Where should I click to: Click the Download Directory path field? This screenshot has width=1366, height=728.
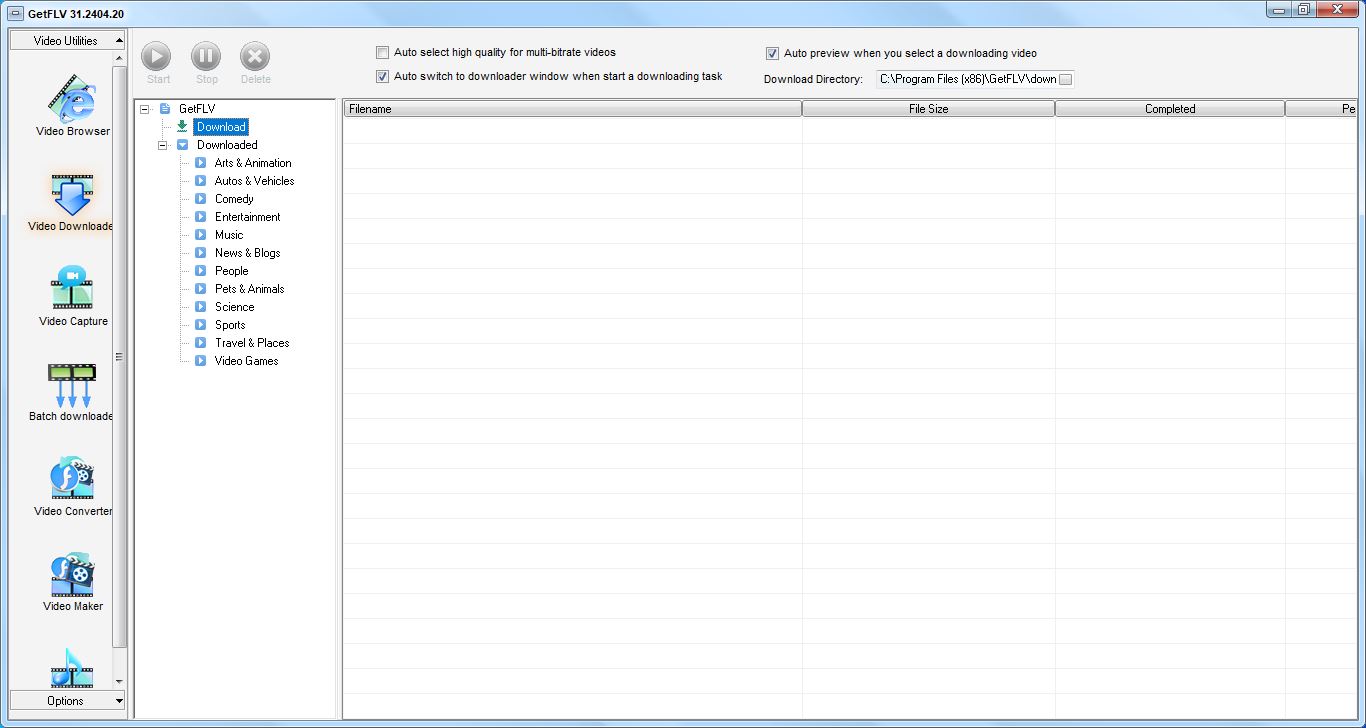click(967, 79)
